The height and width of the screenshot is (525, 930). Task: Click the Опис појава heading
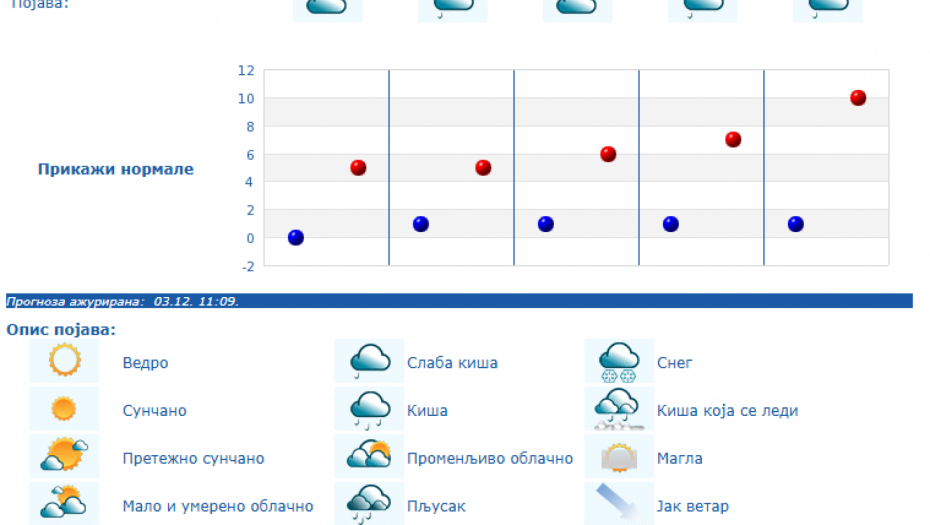pyautogui.click(x=61, y=329)
